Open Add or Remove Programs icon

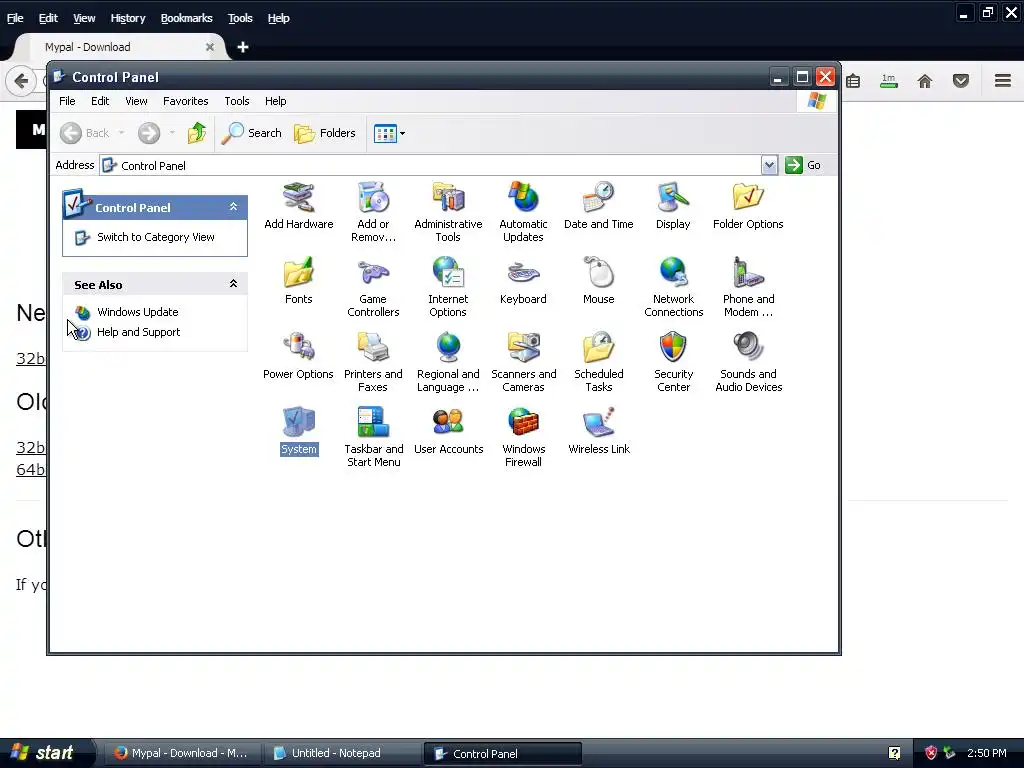pyautogui.click(x=373, y=212)
